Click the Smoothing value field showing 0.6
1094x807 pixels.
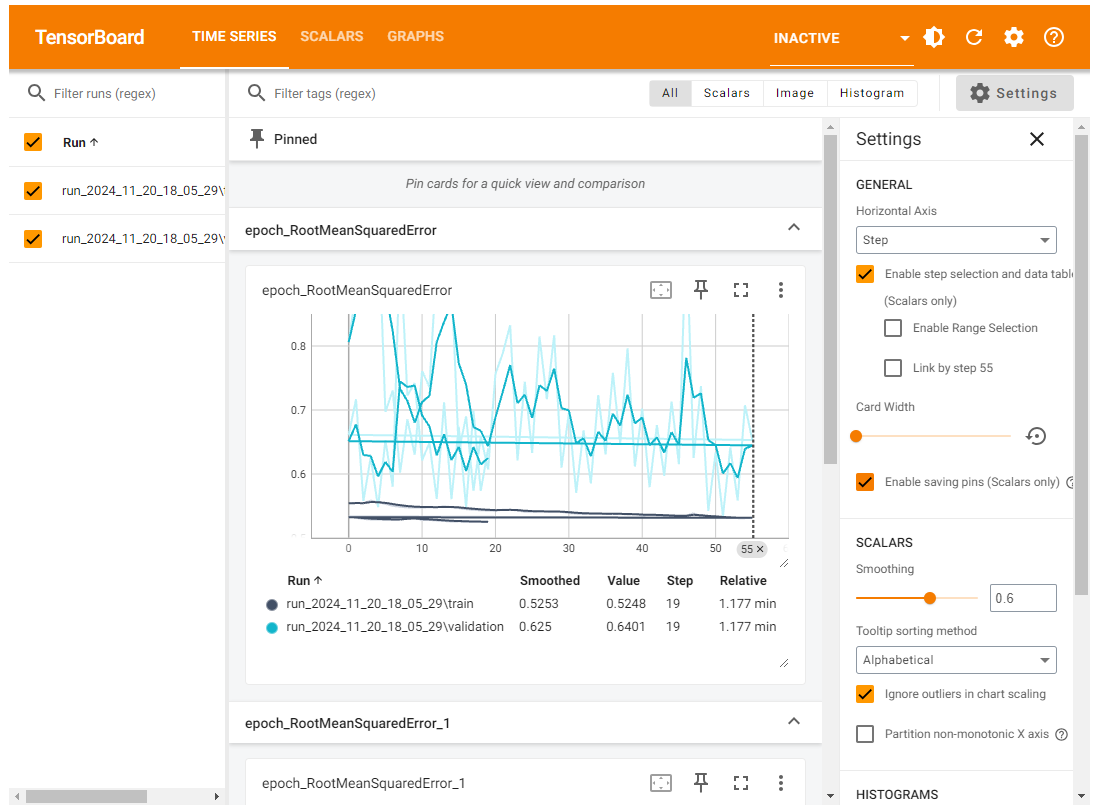click(x=1023, y=598)
